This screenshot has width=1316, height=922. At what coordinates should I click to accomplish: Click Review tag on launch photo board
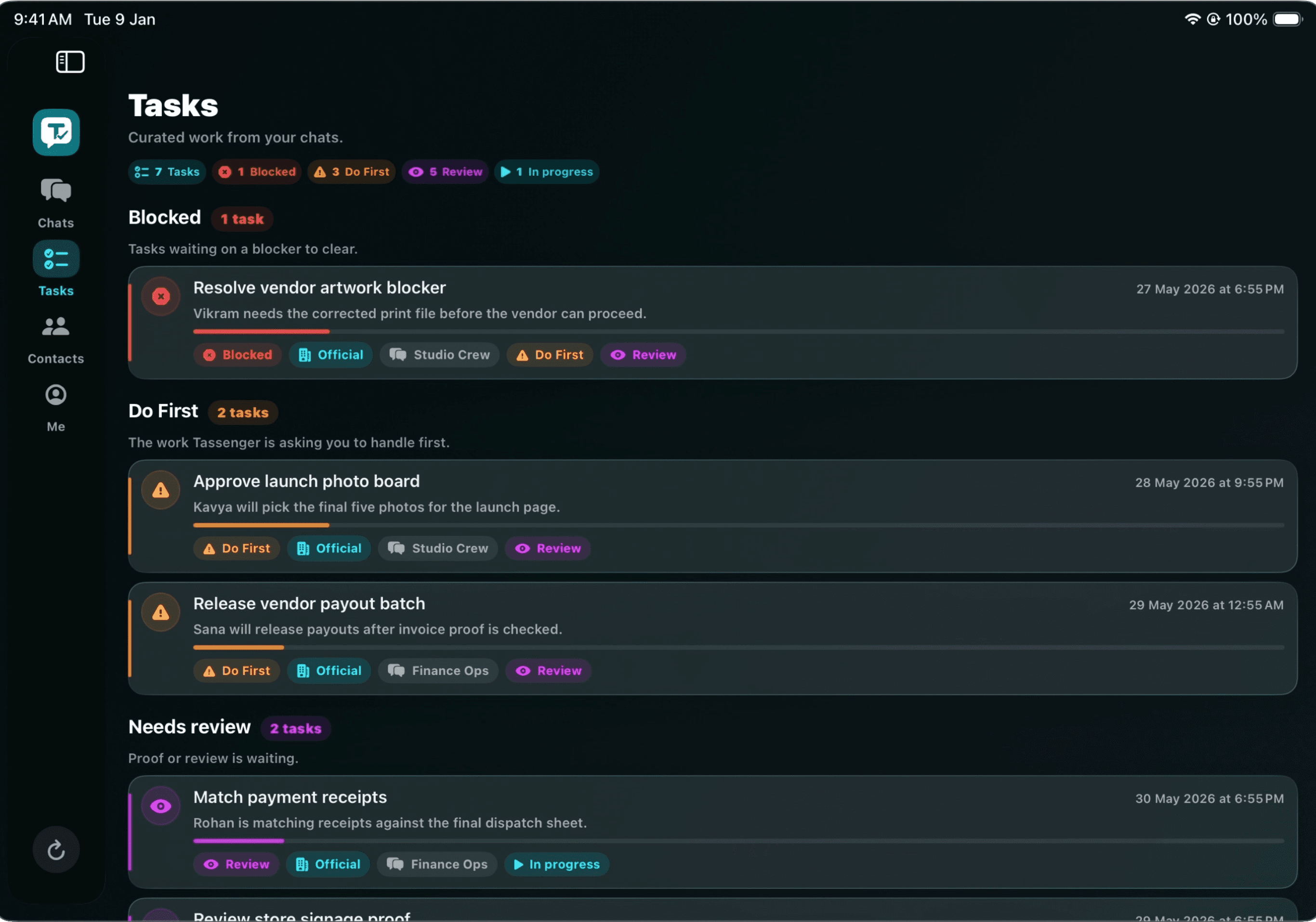pos(548,548)
